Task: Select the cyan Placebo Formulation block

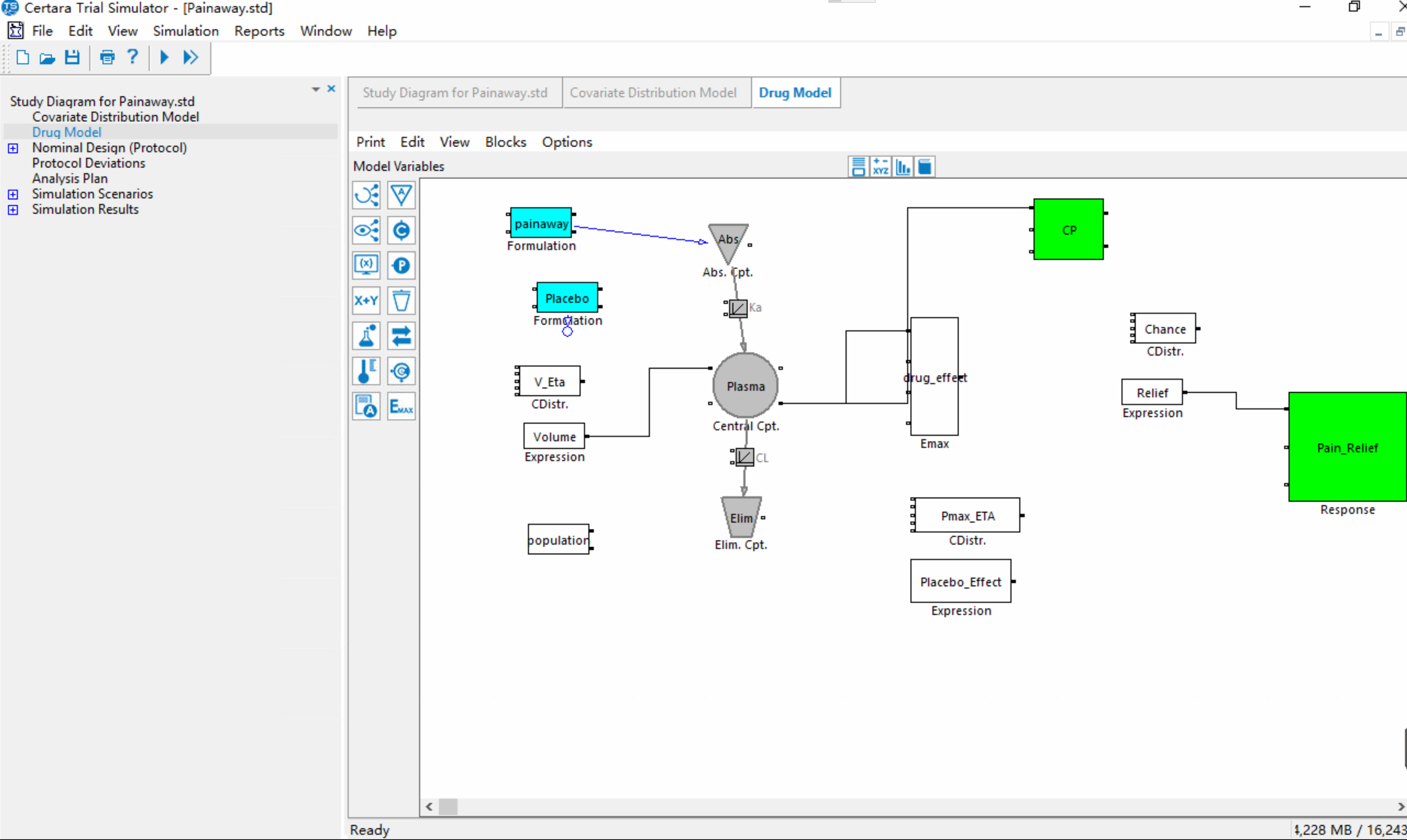Action: (x=567, y=298)
